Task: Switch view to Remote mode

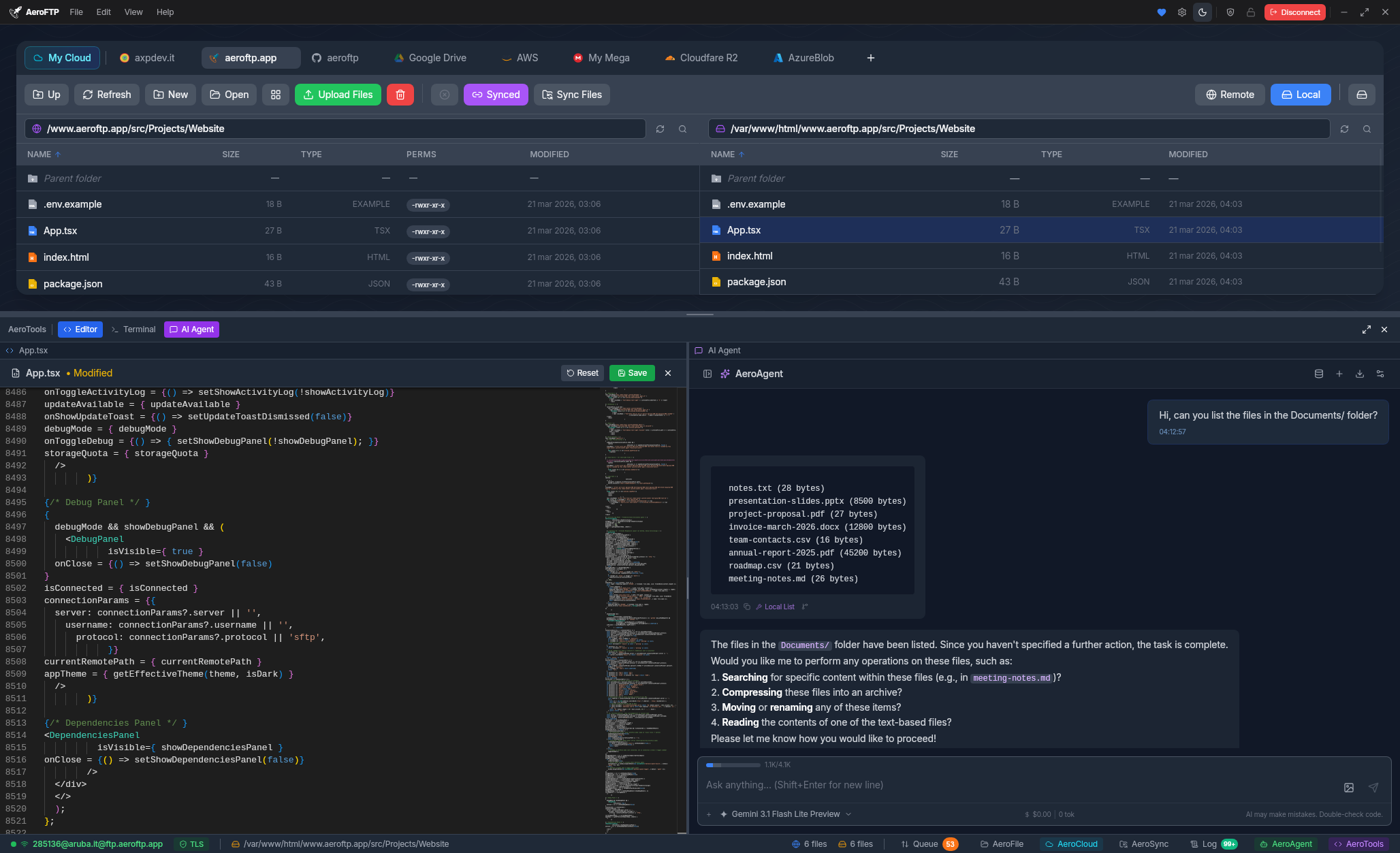Action: coord(1230,95)
